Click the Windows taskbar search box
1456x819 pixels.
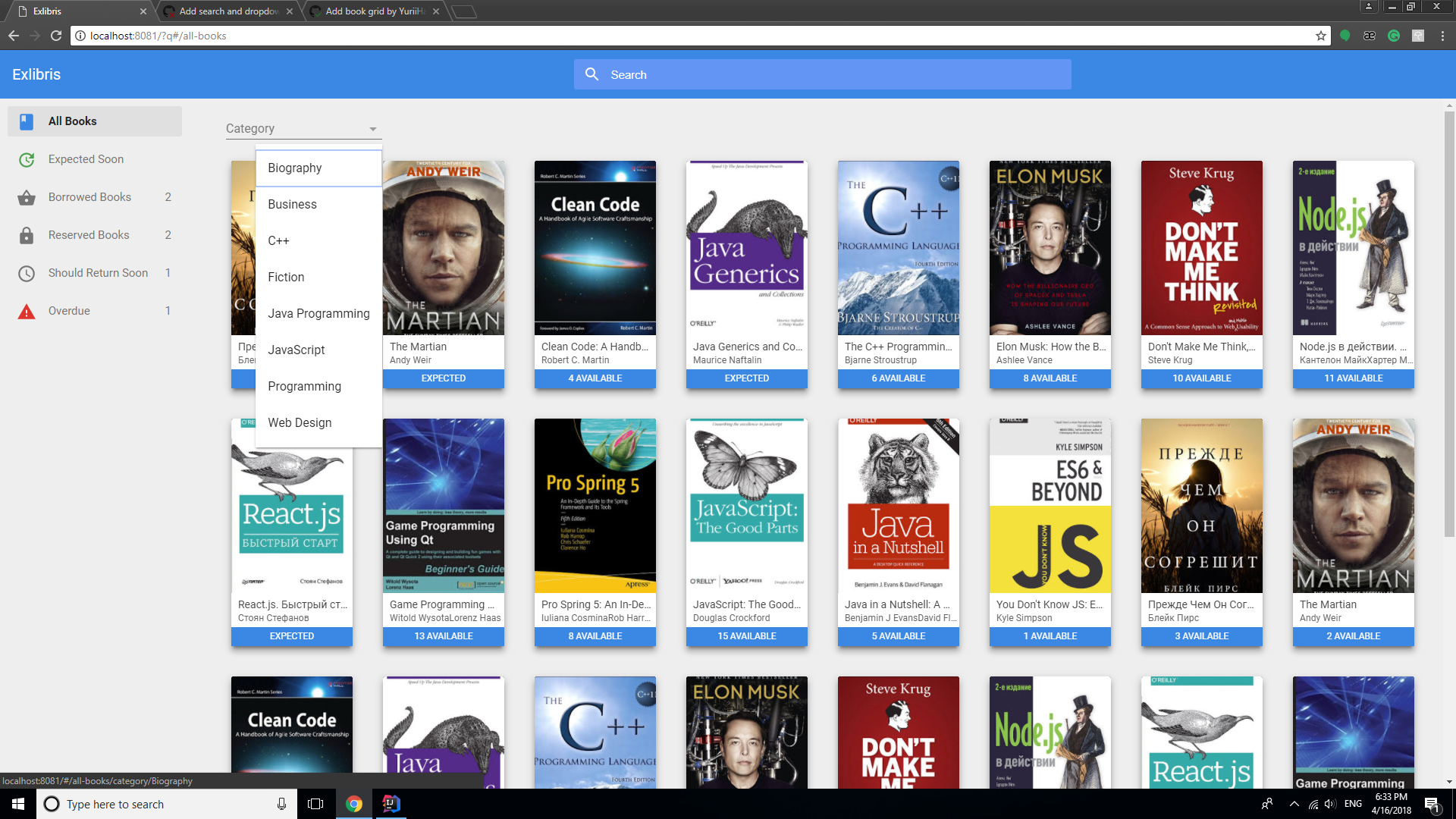tap(165, 804)
